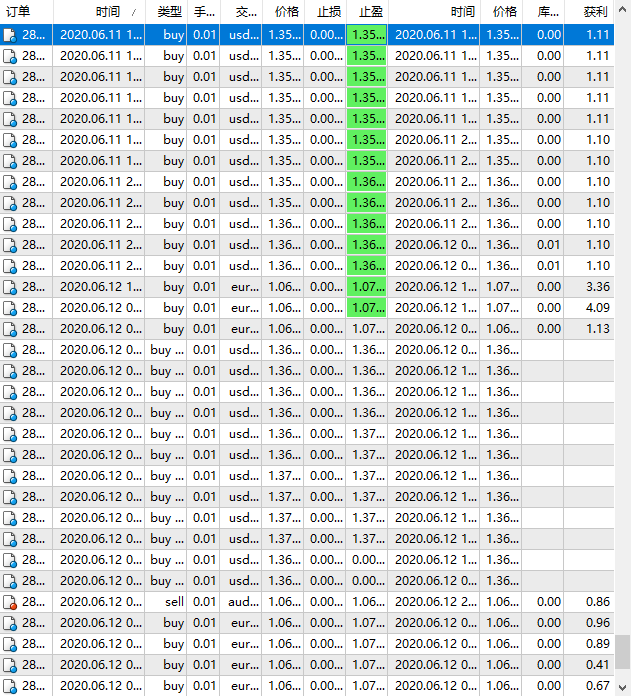This screenshot has height=696, width=631.
Task: Click the 'eur...' symbol in the 1.13 row
Action: [x=241, y=329]
